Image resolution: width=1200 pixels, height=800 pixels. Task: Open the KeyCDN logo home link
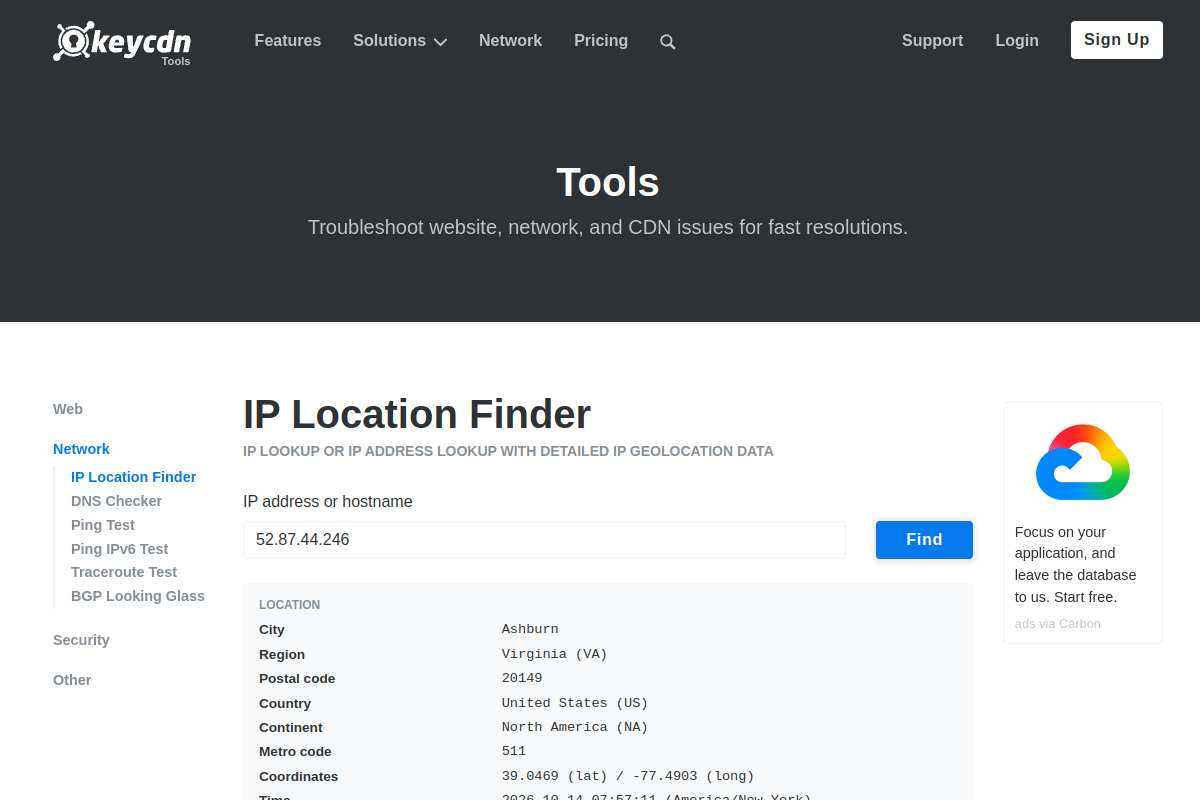122,42
